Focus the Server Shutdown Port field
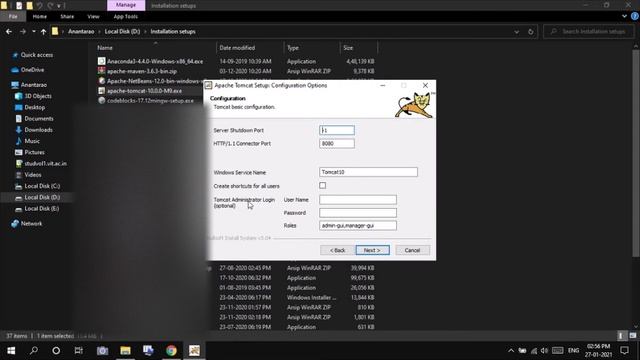640x360 pixels. [337, 130]
